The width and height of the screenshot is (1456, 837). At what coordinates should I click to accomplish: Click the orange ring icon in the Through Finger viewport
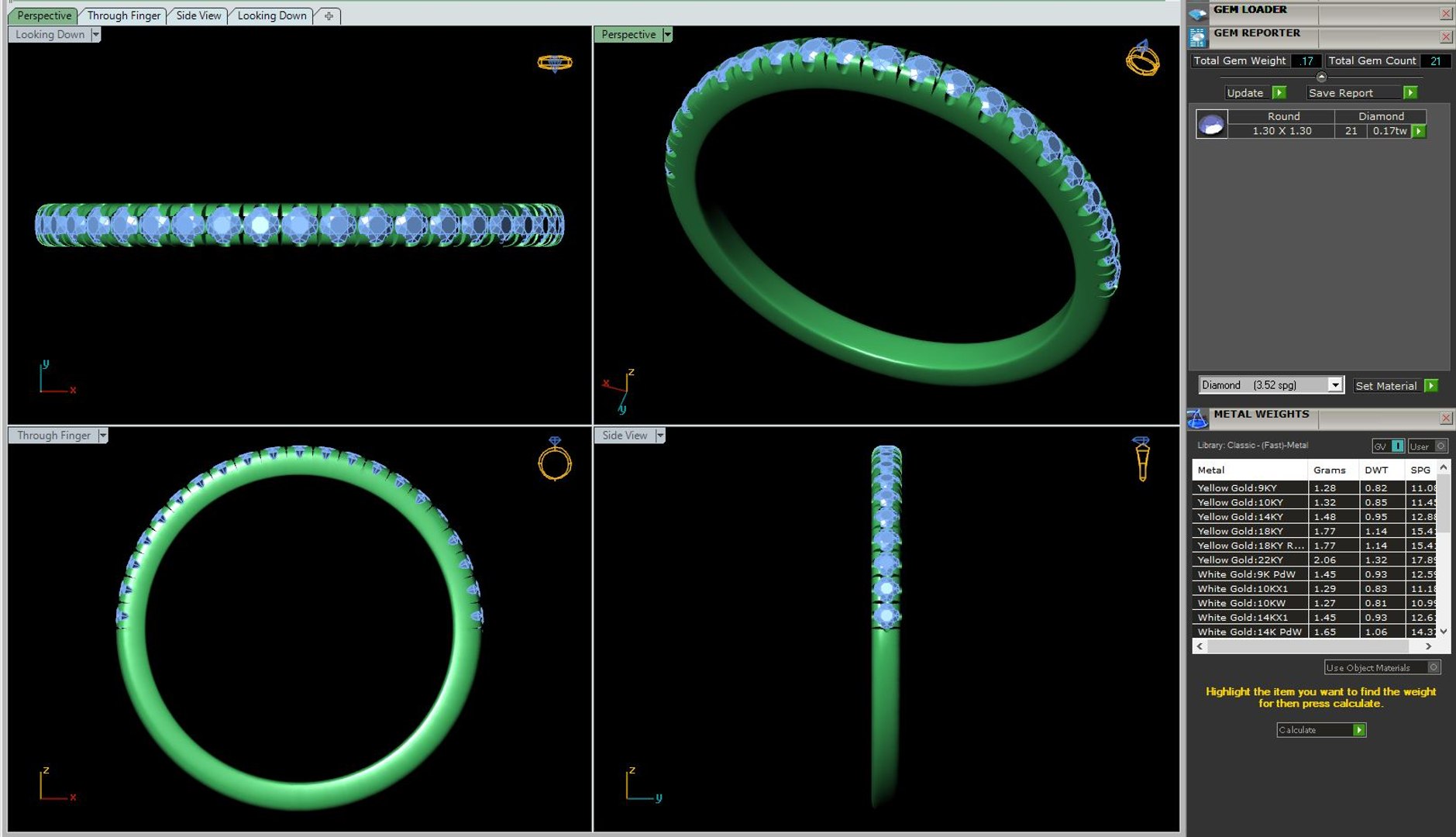pyautogui.click(x=555, y=459)
